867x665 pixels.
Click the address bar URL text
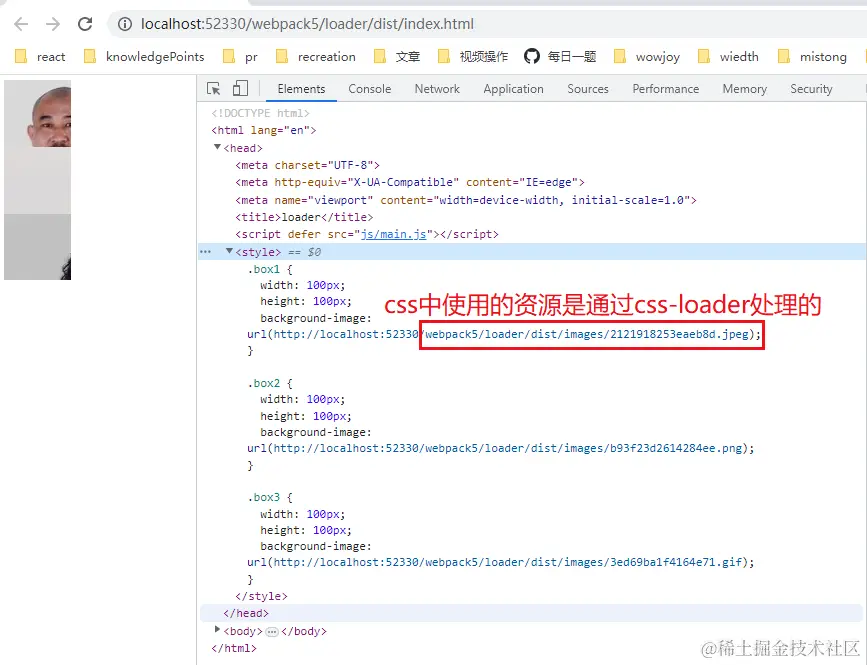click(307, 24)
